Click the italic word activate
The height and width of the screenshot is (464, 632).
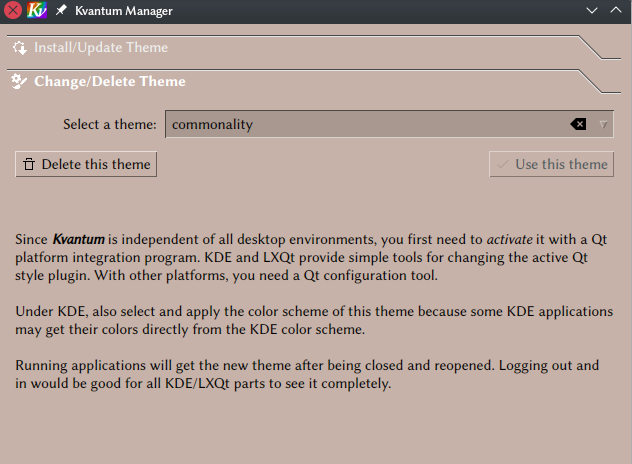point(509,239)
